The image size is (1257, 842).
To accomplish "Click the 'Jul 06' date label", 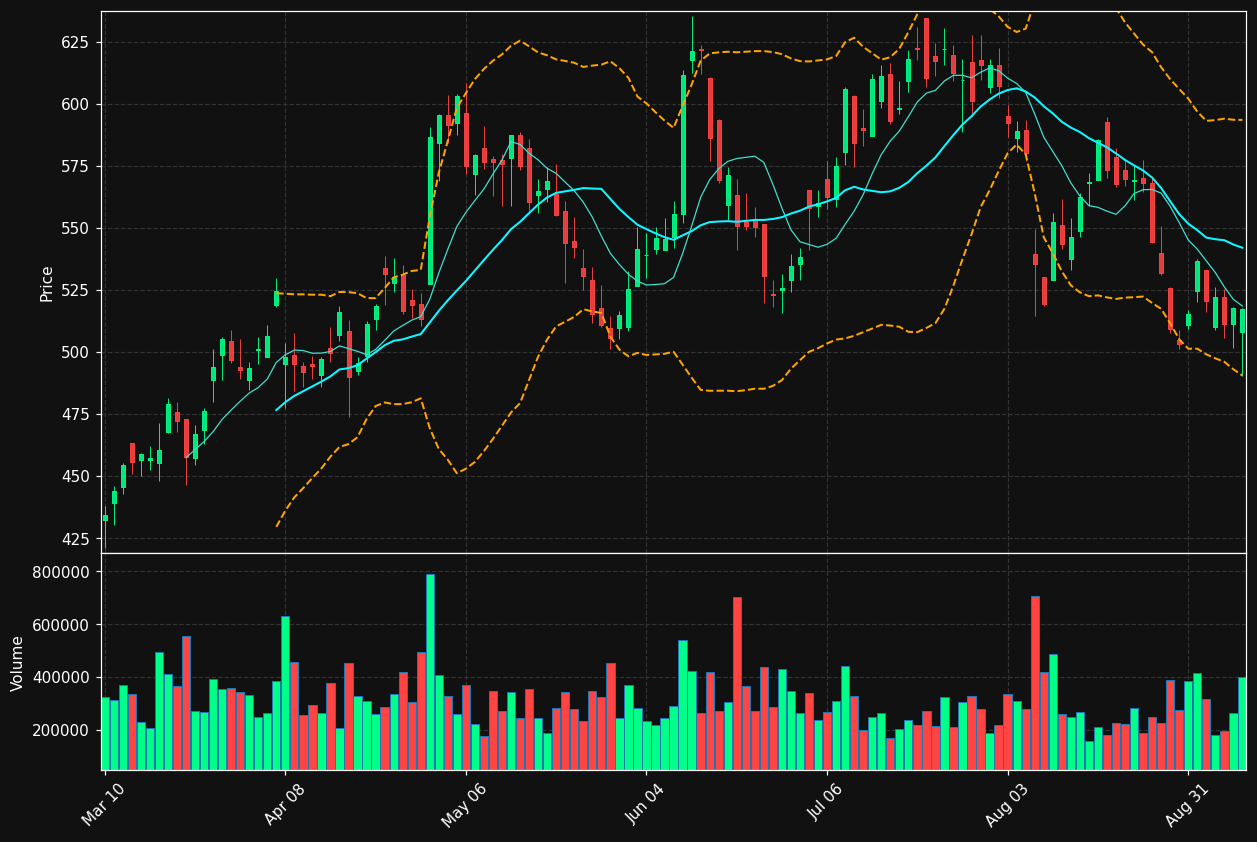I will [826, 805].
